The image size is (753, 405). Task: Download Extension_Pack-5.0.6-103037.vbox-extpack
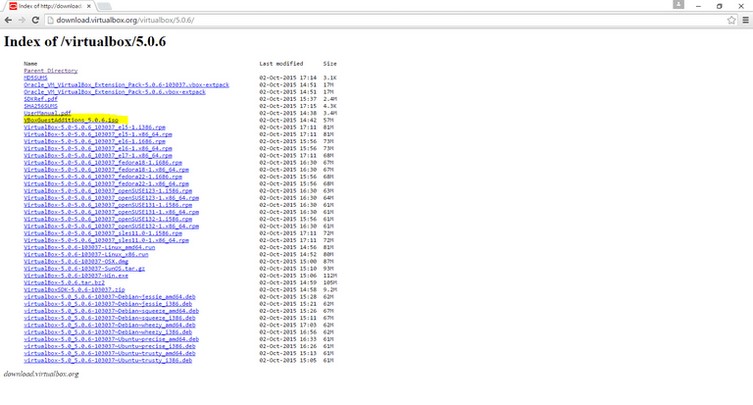[x=126, y=85]
